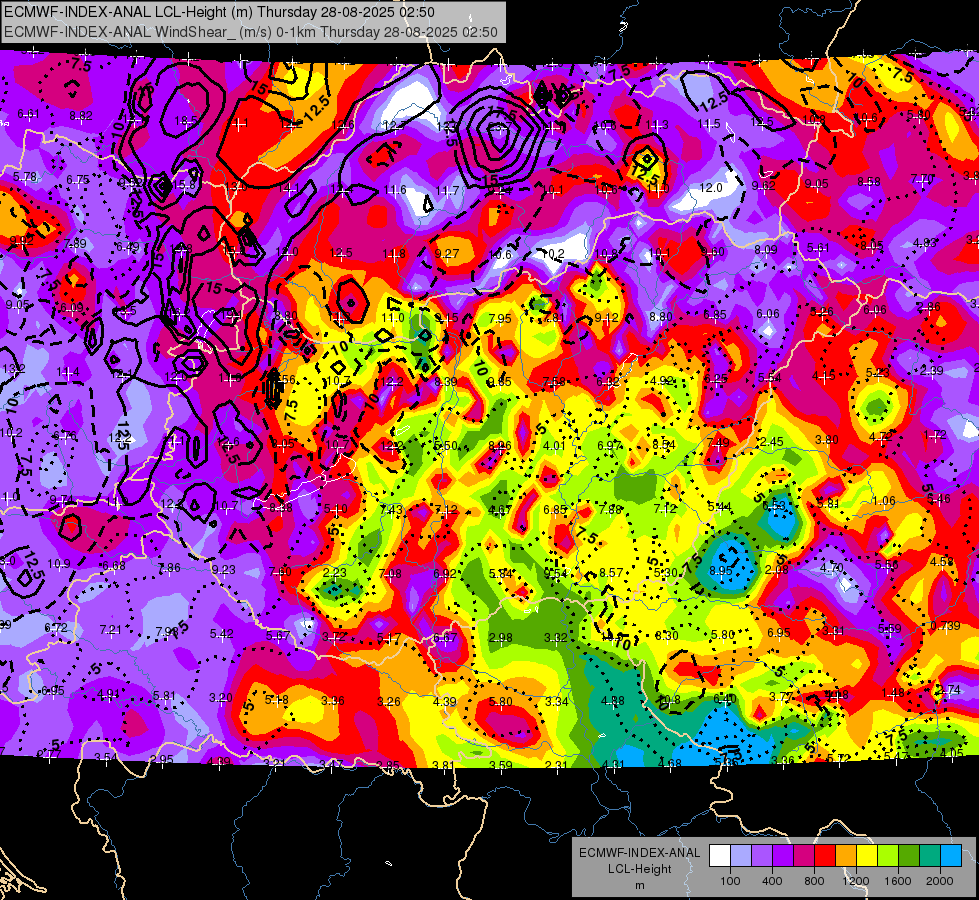Click the map value '5.50'
The height and width of the screenshot is (900, 979).
(x=446, y=445)
